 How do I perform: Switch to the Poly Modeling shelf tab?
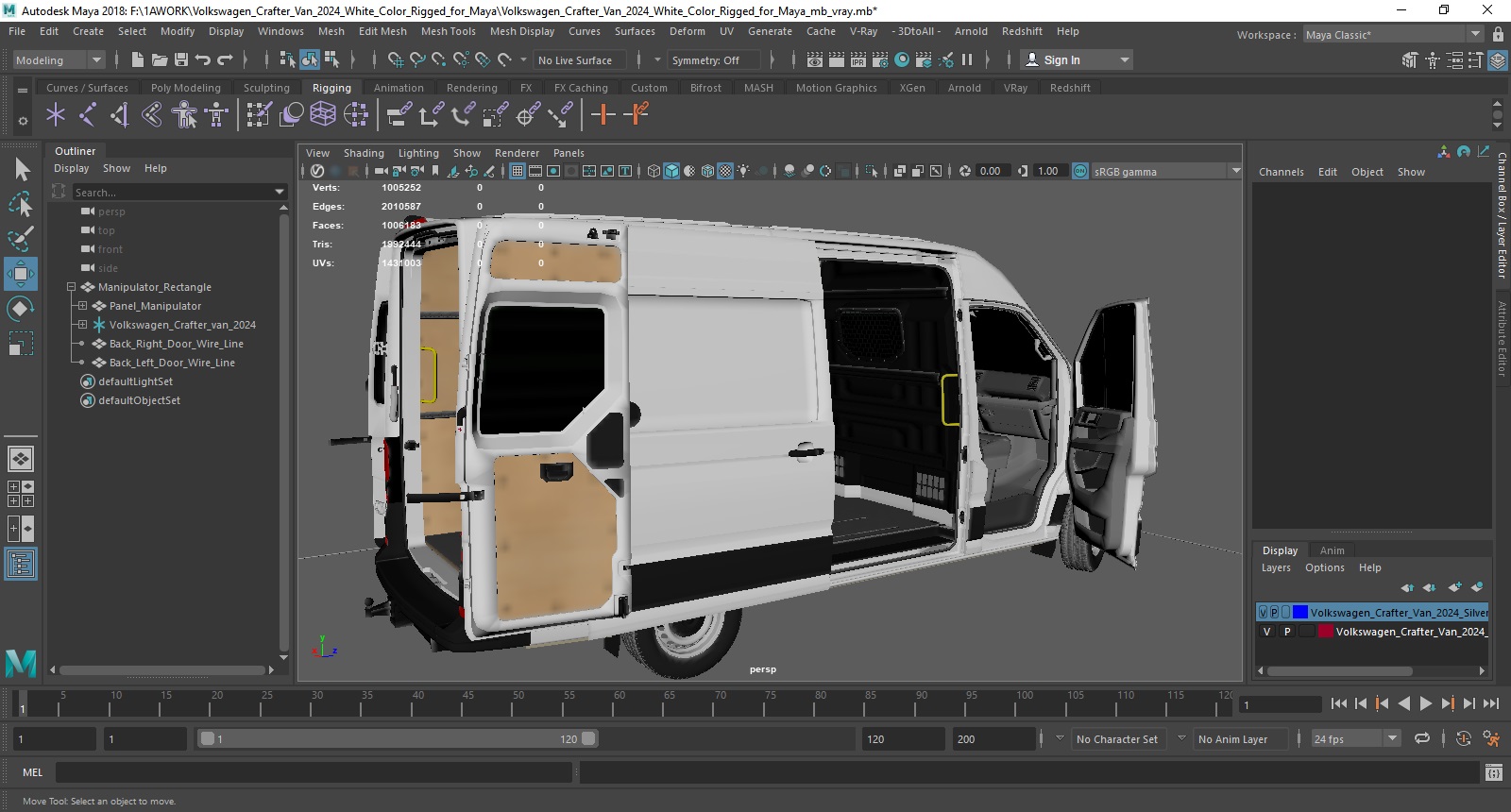click(x=185, y=88)
